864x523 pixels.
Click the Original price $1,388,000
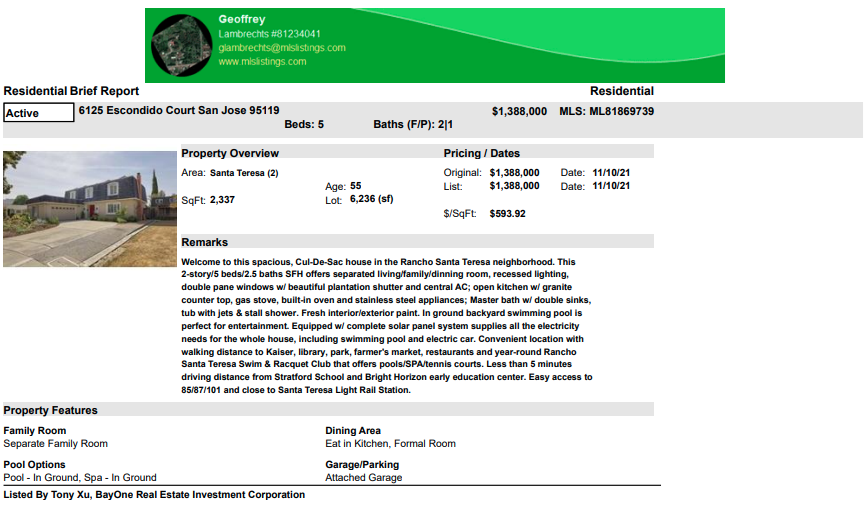(514, 173)
